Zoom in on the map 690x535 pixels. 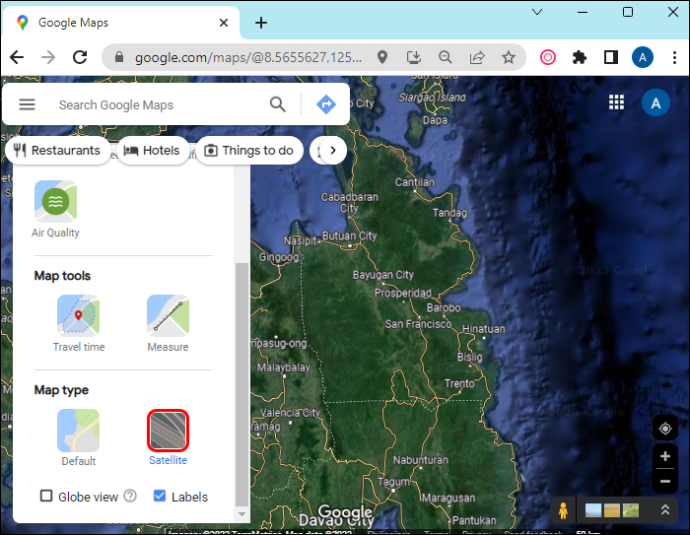coord(665,456)
